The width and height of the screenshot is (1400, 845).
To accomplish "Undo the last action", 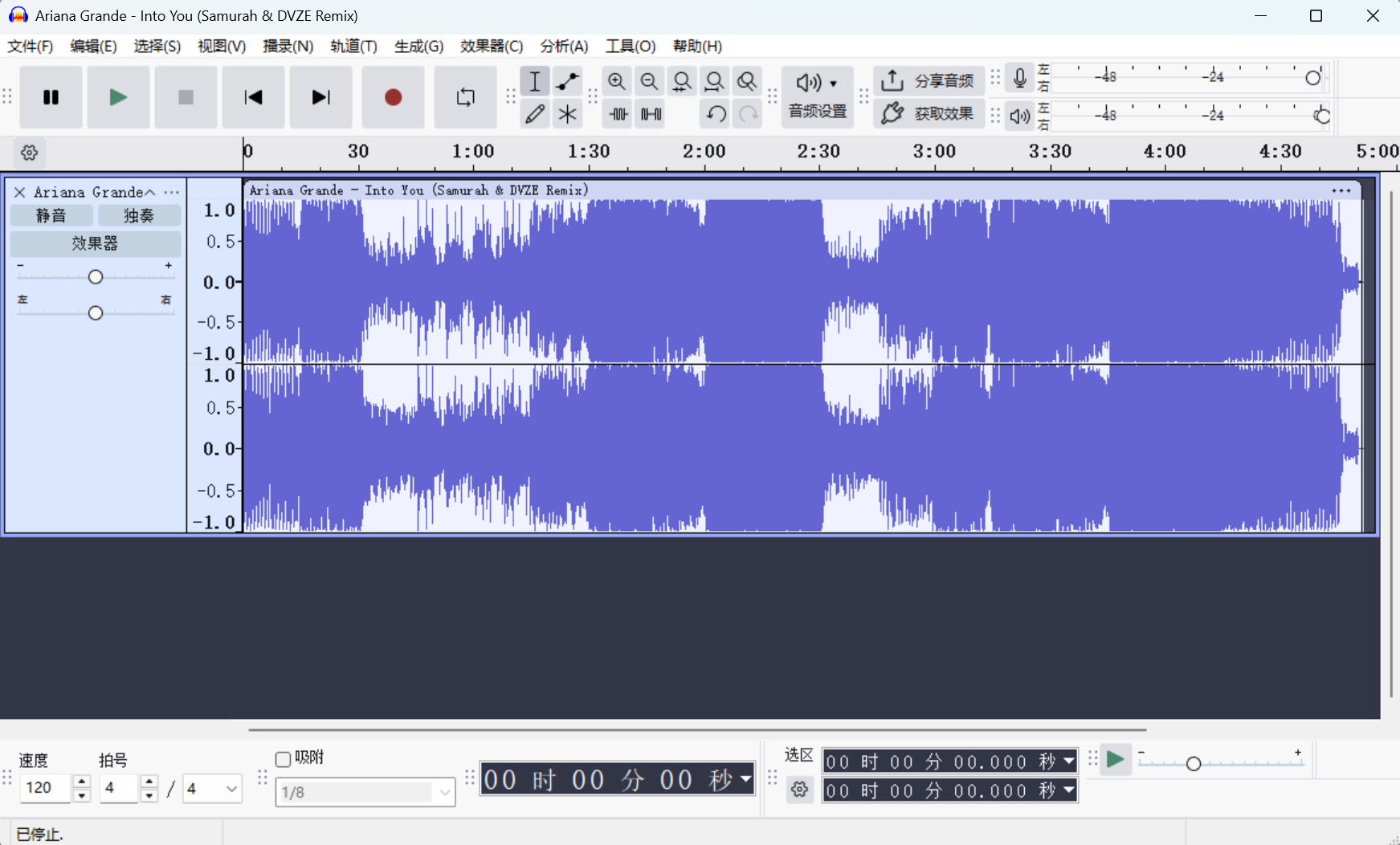I will pos(716,114).
